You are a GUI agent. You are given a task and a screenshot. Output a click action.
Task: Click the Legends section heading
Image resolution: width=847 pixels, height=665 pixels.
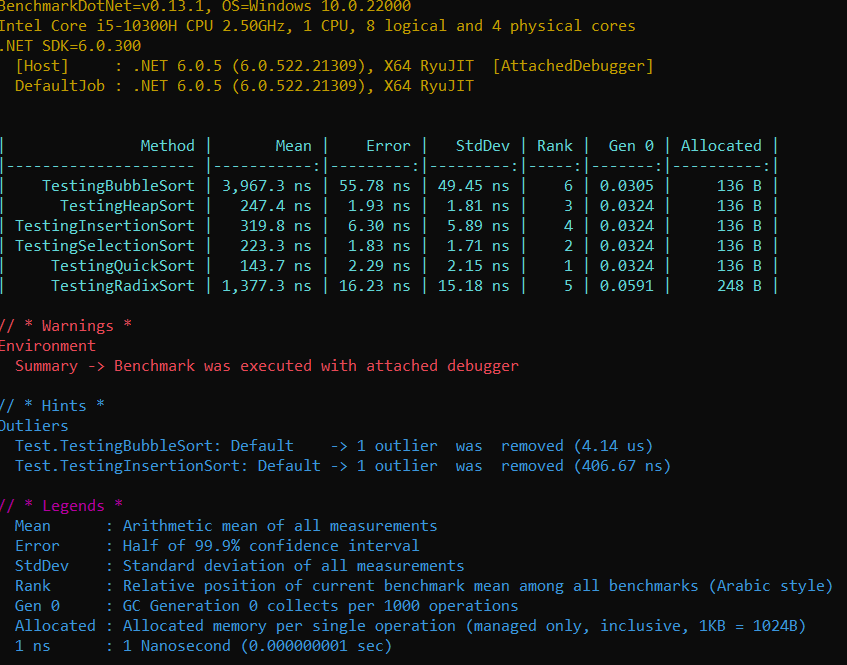(x=61, y=506)
